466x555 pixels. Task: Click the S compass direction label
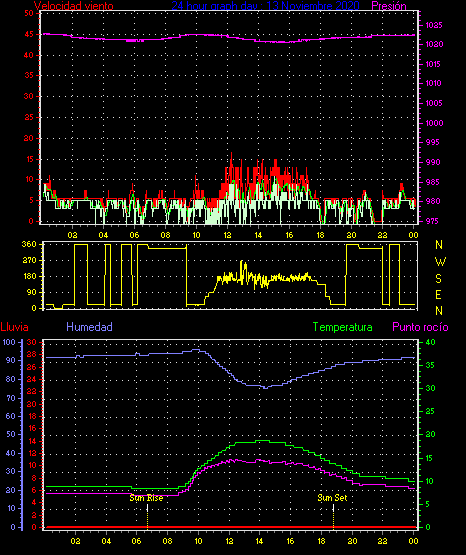[438, 279]
